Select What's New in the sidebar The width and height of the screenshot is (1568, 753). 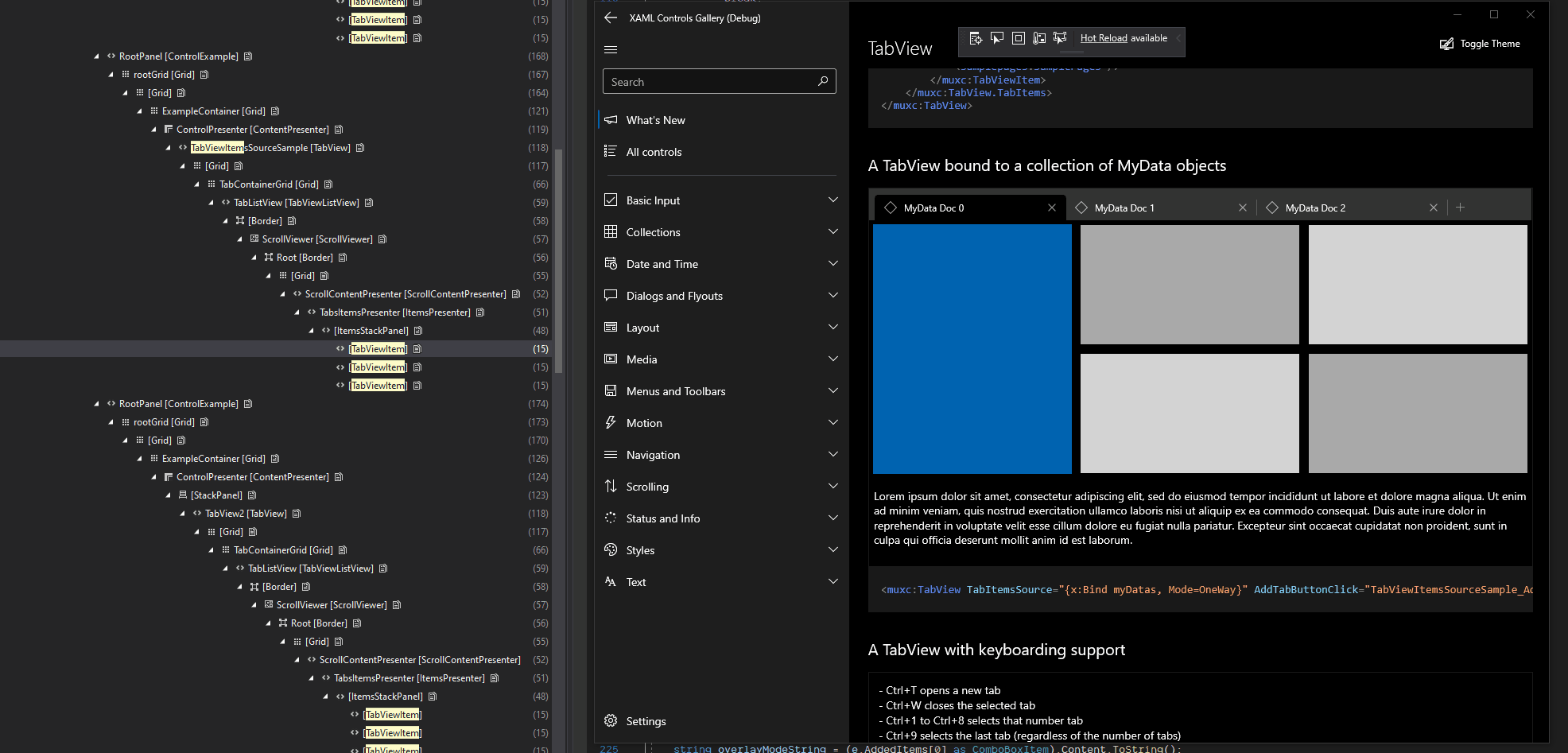click(x=655, y=119)
